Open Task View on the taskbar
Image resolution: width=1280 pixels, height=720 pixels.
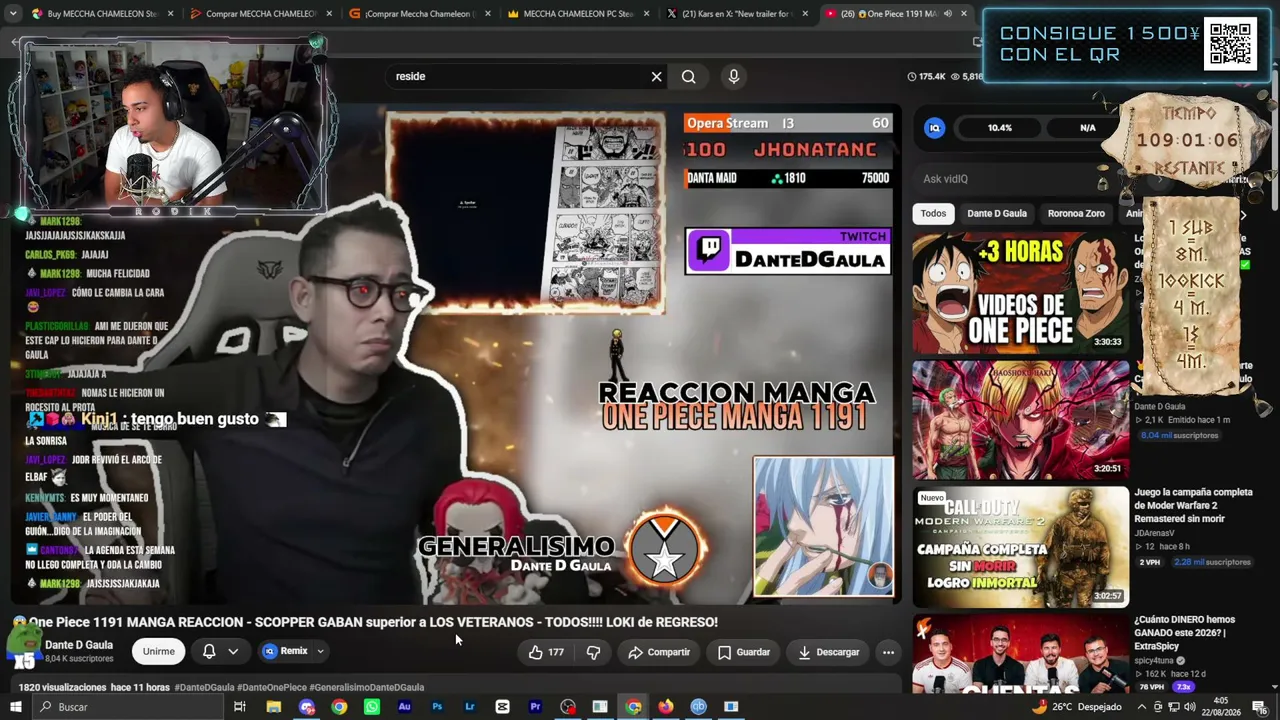point(240,707)
